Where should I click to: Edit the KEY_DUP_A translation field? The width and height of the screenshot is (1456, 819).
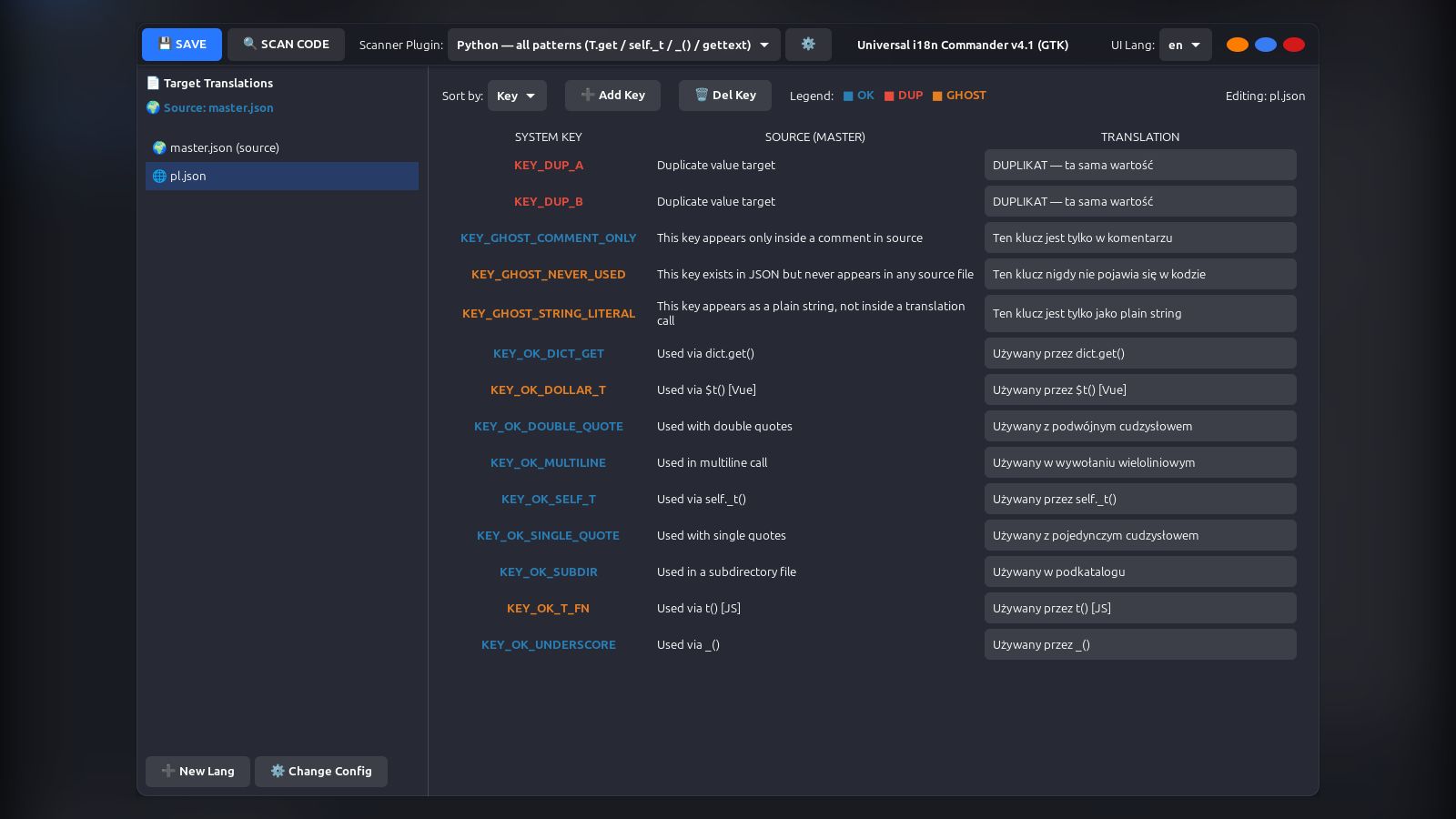[1140, 165]
